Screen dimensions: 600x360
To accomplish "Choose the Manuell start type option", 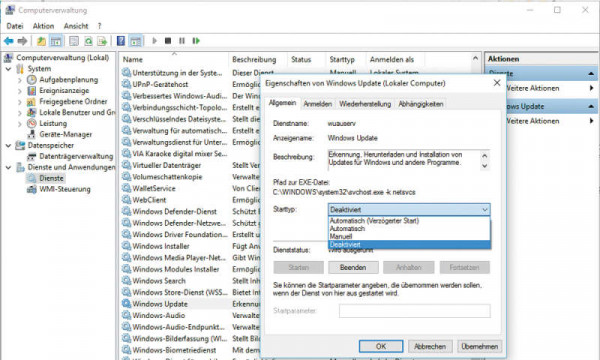I will [x=409, y=236].
